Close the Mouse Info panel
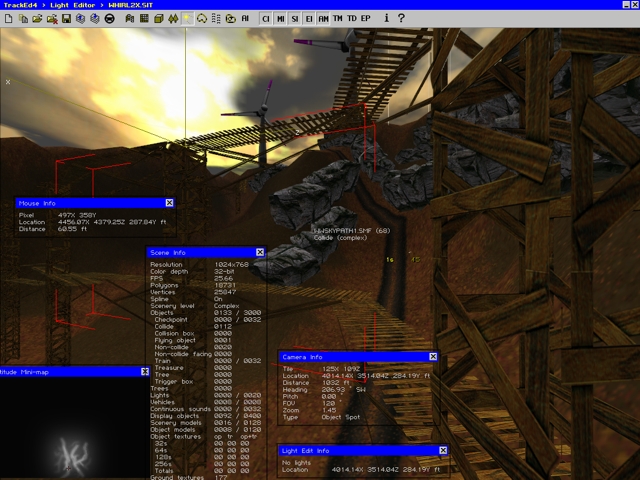The width and height of the screenshot is (640, 480). (169, 203)
